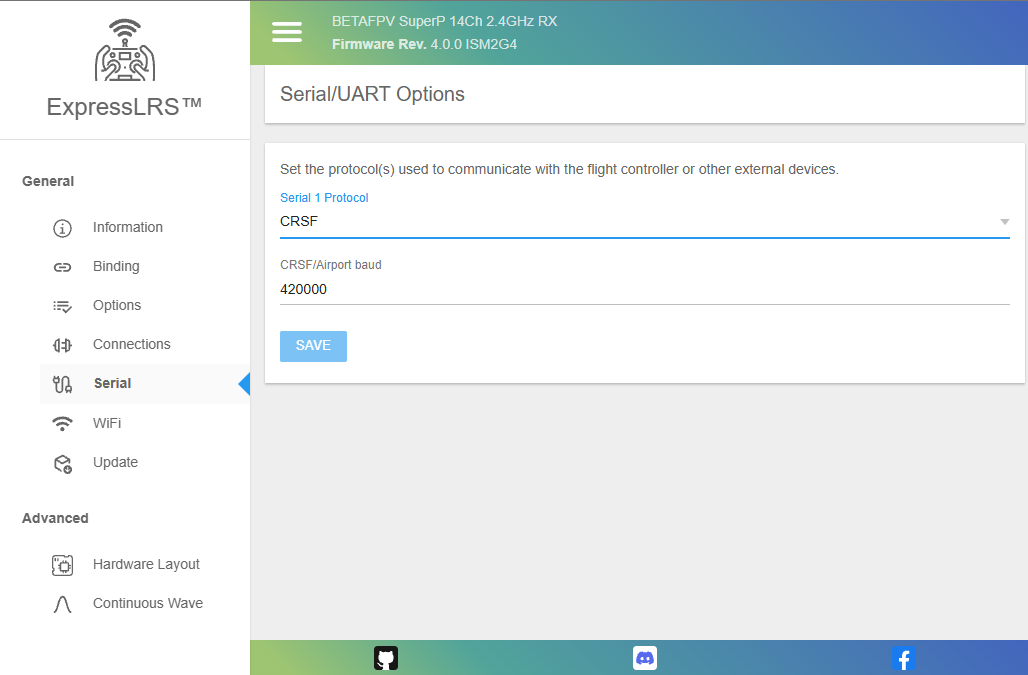Navigate to the Binding page label

(116, 267)
